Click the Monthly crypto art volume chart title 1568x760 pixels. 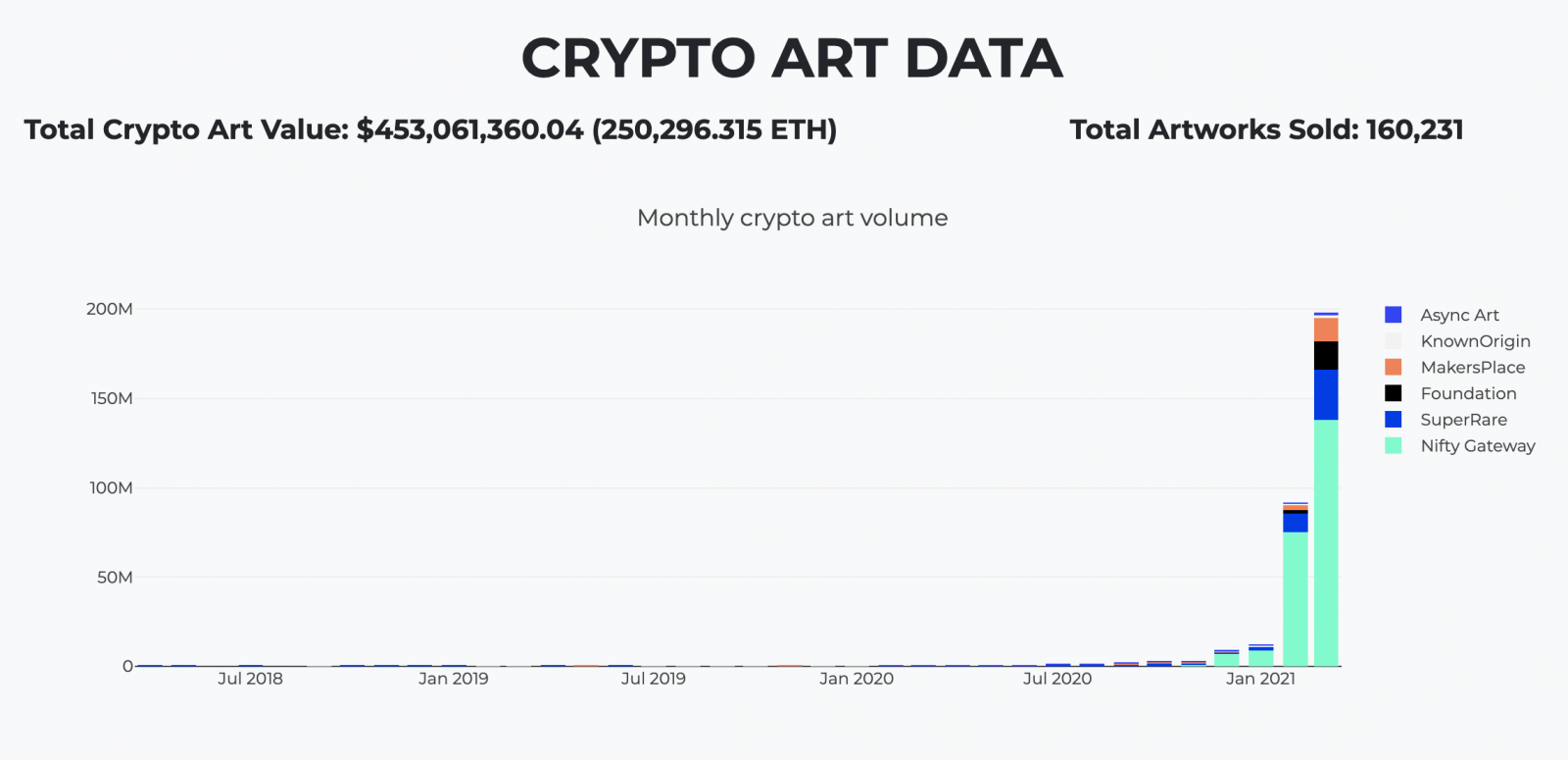[792, 218]
